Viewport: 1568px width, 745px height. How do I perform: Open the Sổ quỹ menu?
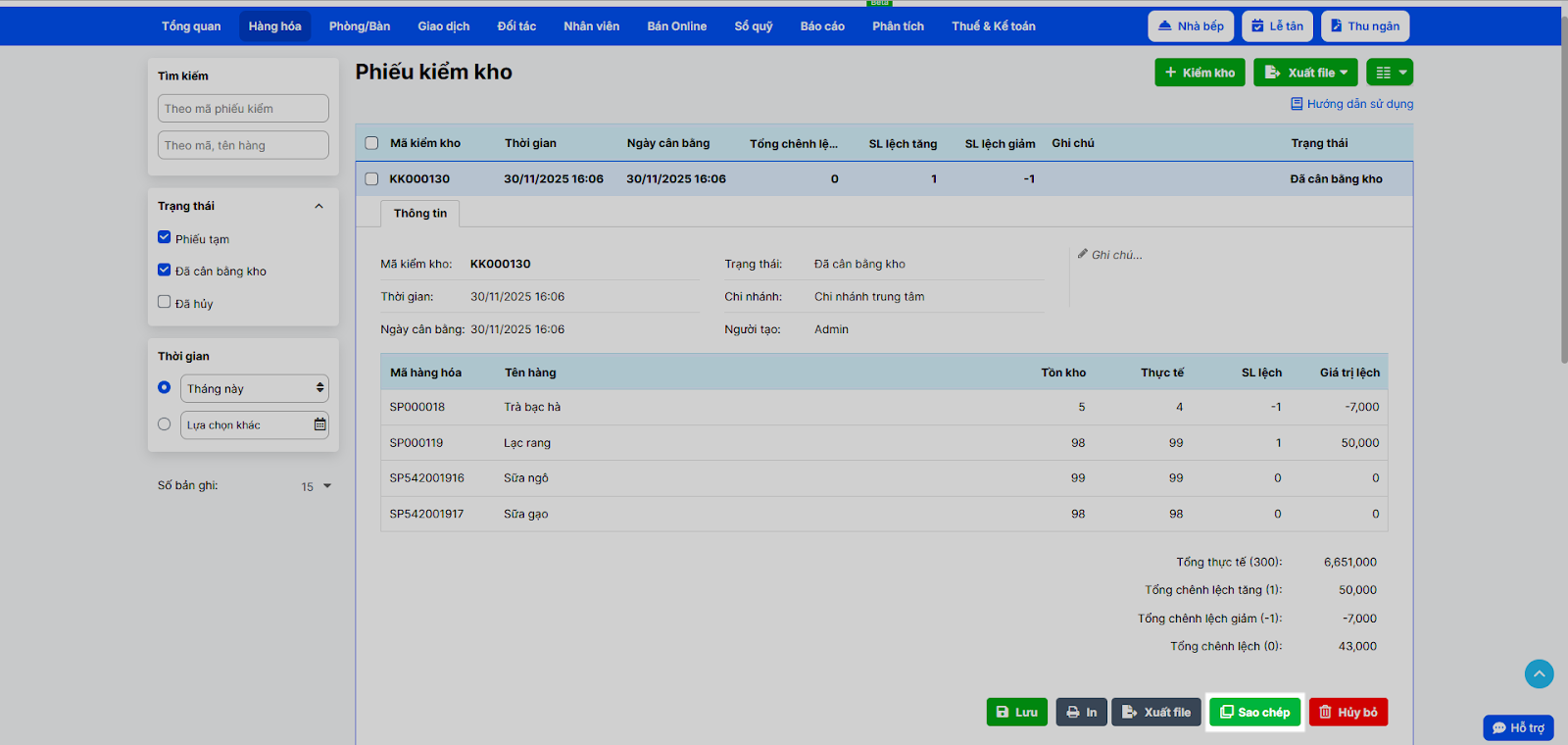(754, 26)
